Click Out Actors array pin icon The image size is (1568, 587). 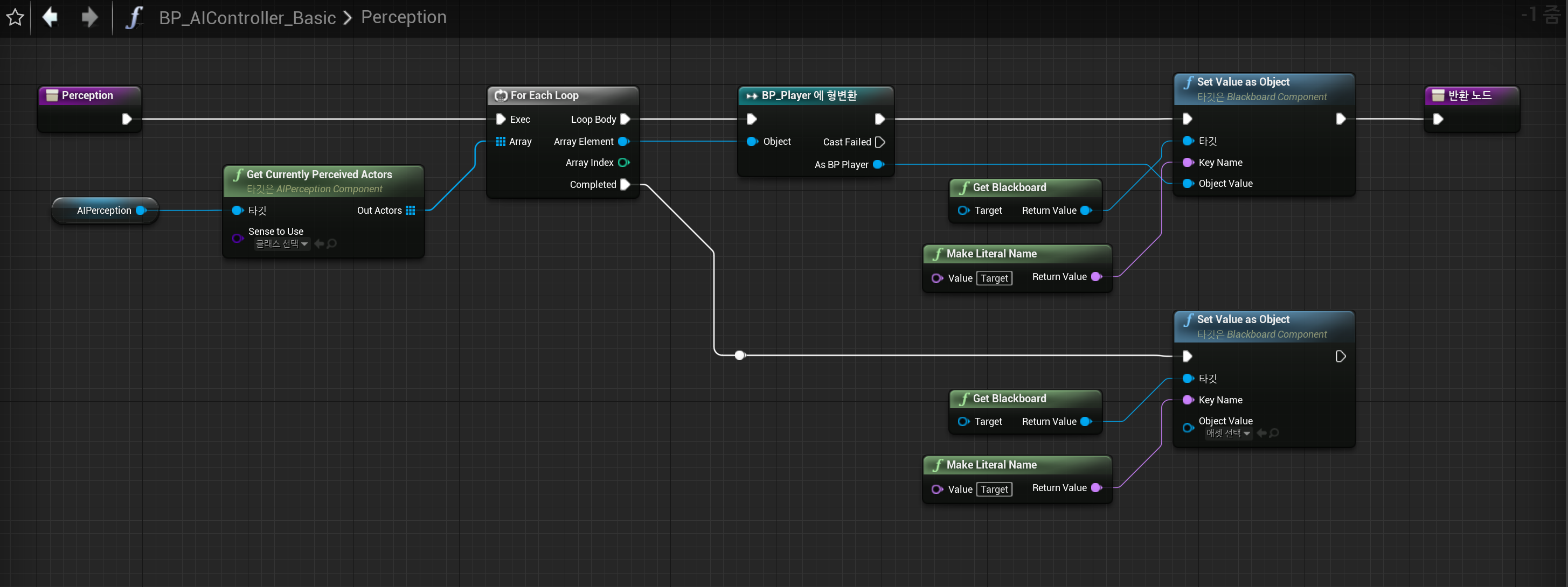410,211
